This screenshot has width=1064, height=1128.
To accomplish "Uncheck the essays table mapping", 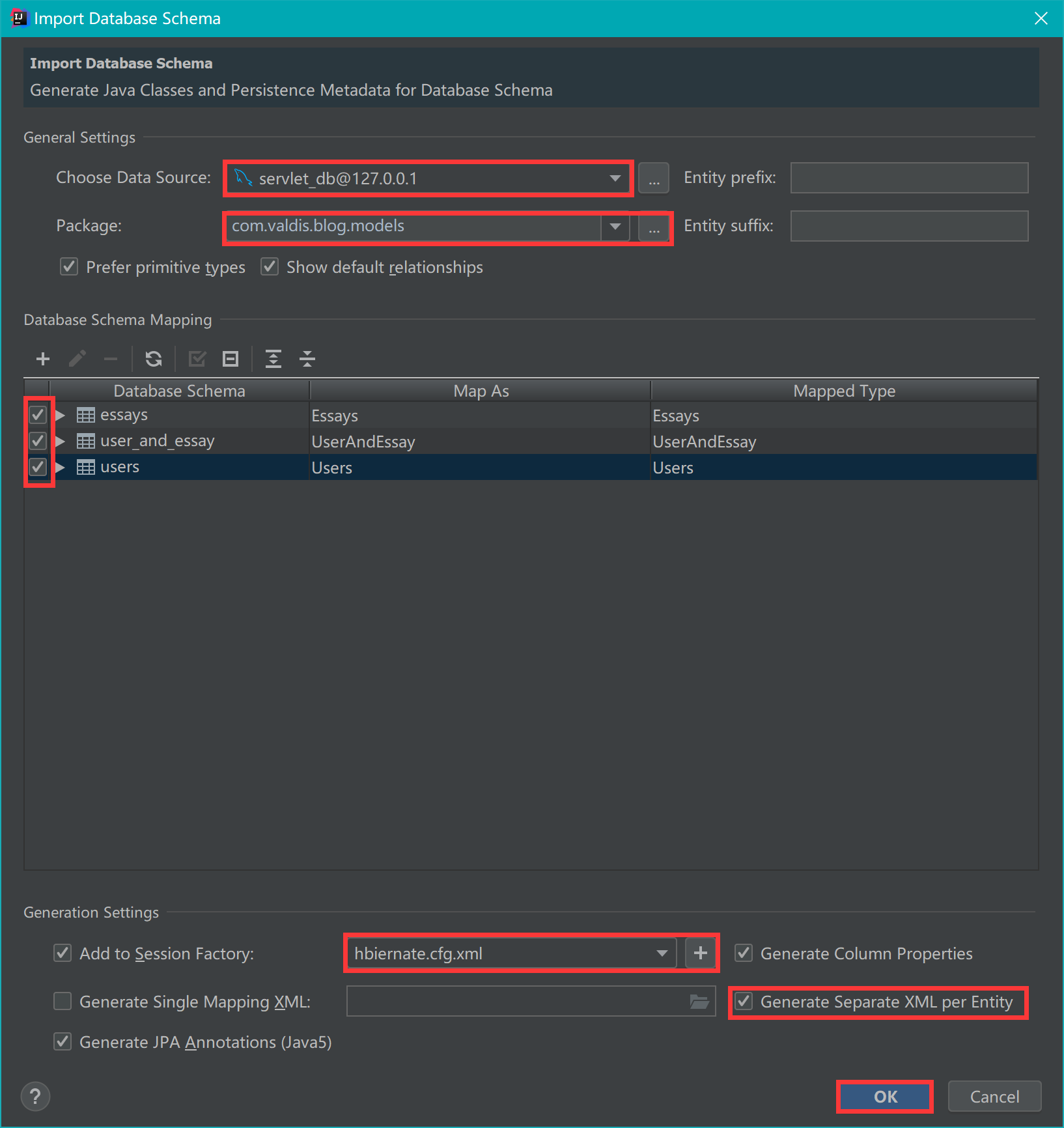I will 37,415.
